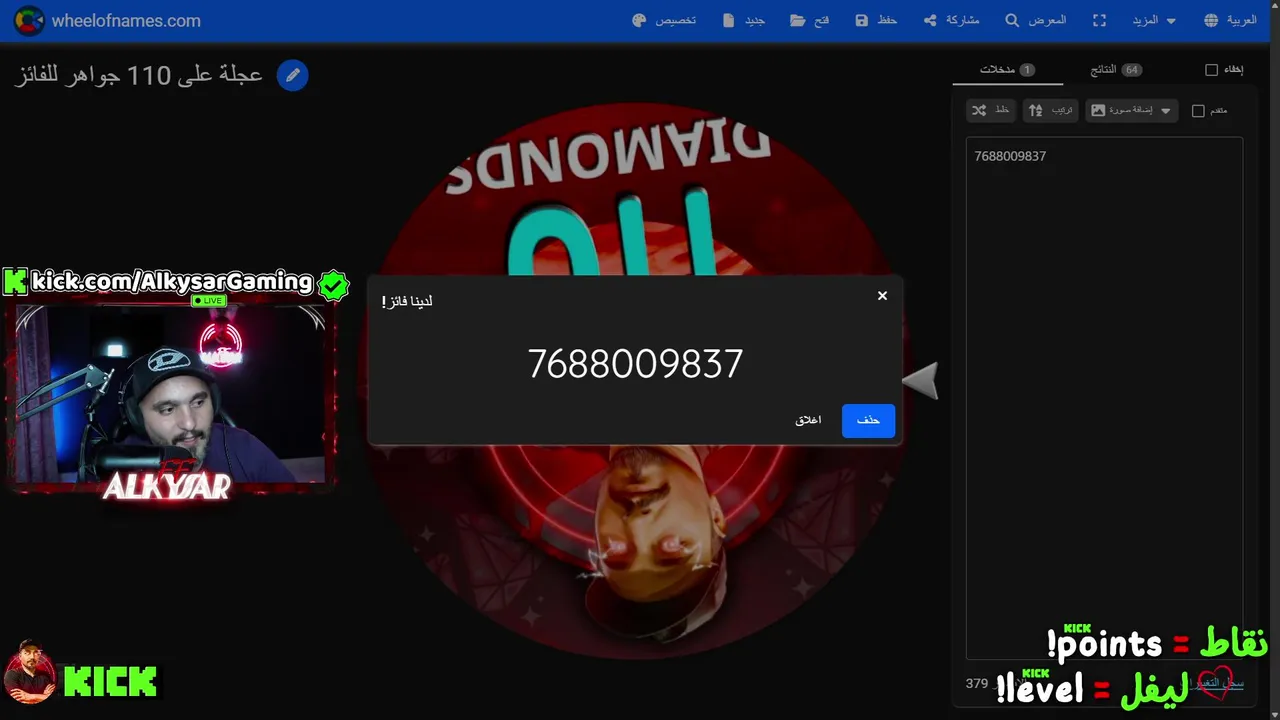1280x720 pixels.
Task: Remove the winner with the حذف button
Action: [868, 420]
